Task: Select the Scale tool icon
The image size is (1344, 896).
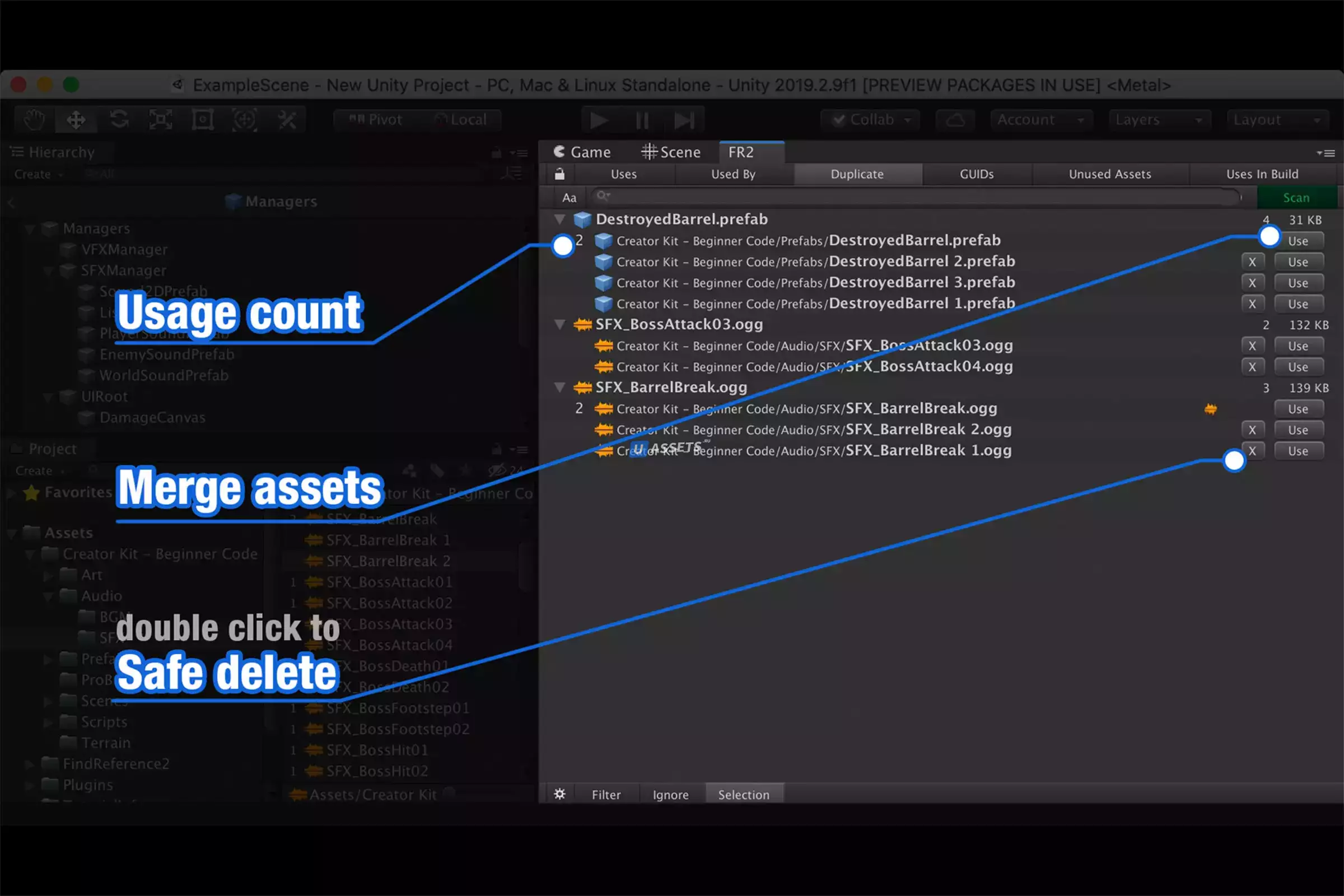Action: pos(161,120)
